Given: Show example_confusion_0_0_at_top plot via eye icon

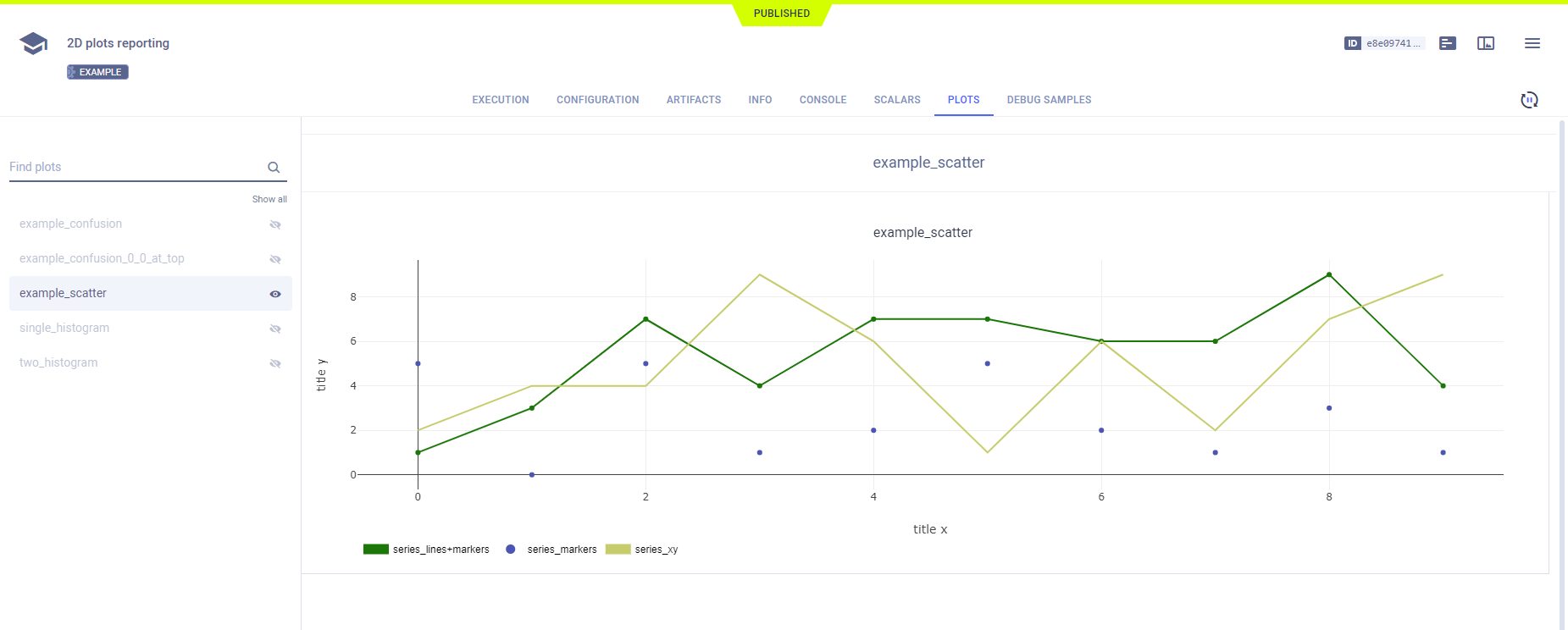Looking at the screenshot, I should point(275,259).
